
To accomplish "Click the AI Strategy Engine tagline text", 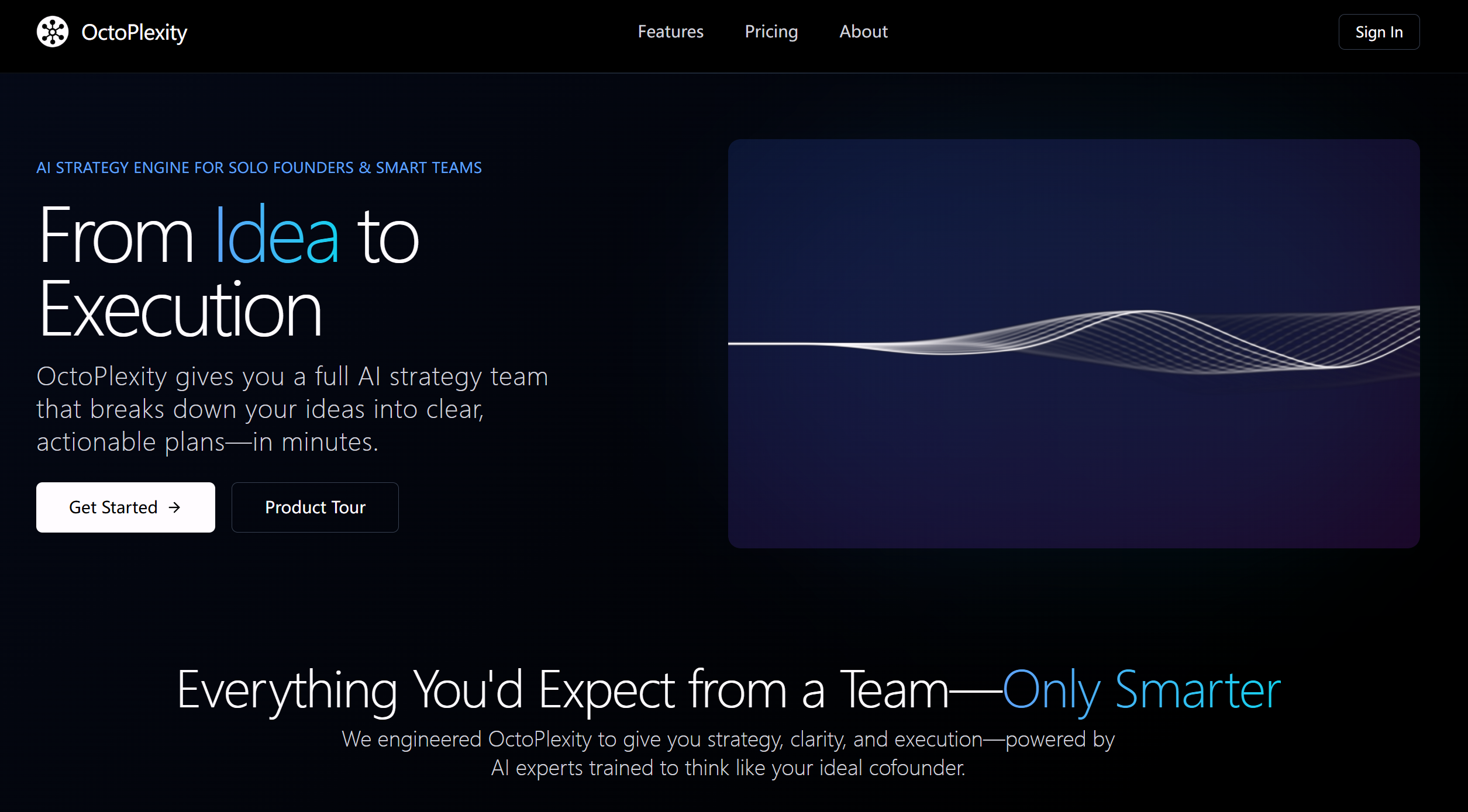I will [x=259, y=168].
